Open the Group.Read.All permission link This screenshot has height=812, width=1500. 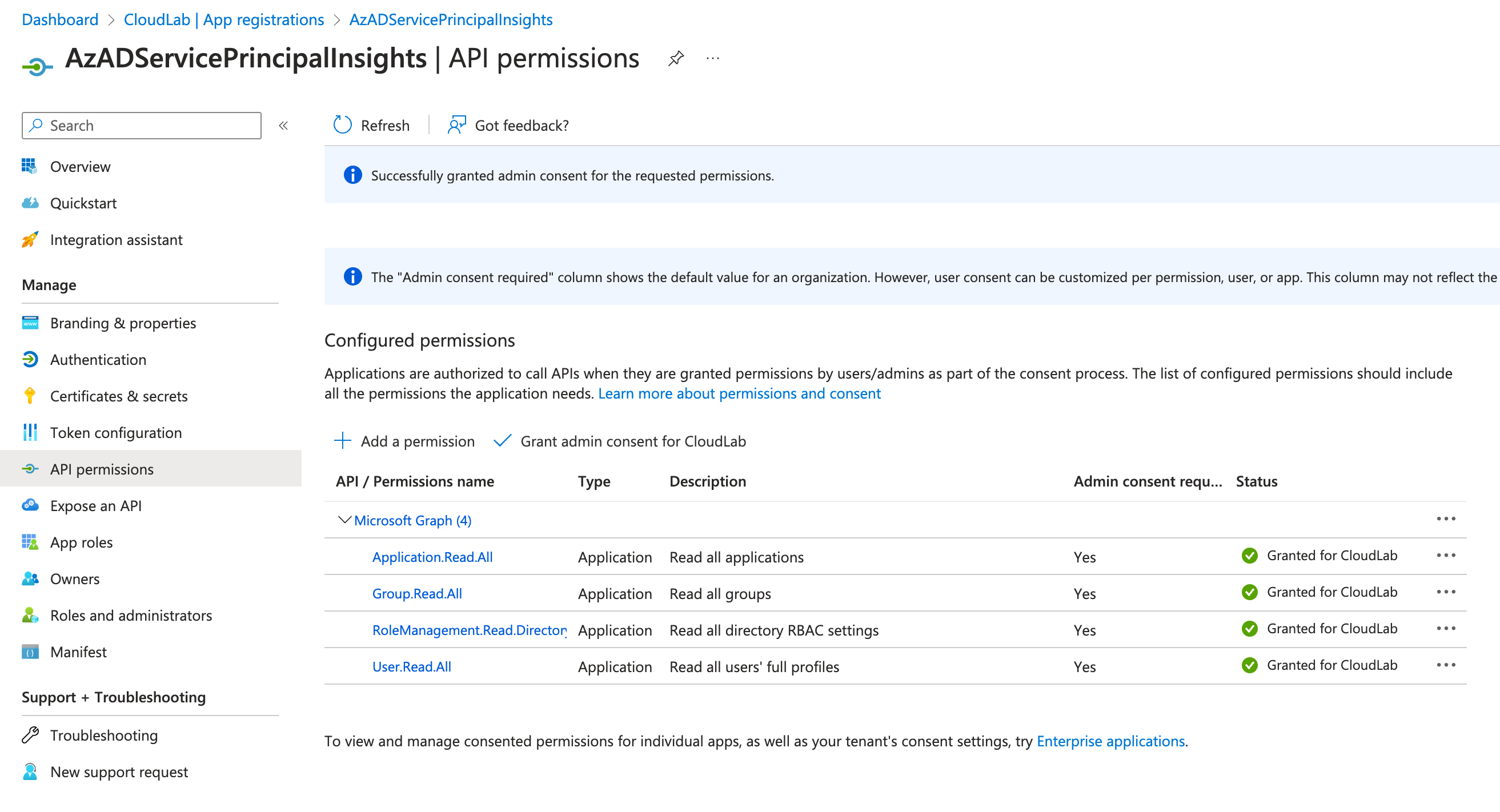[417, 594]
